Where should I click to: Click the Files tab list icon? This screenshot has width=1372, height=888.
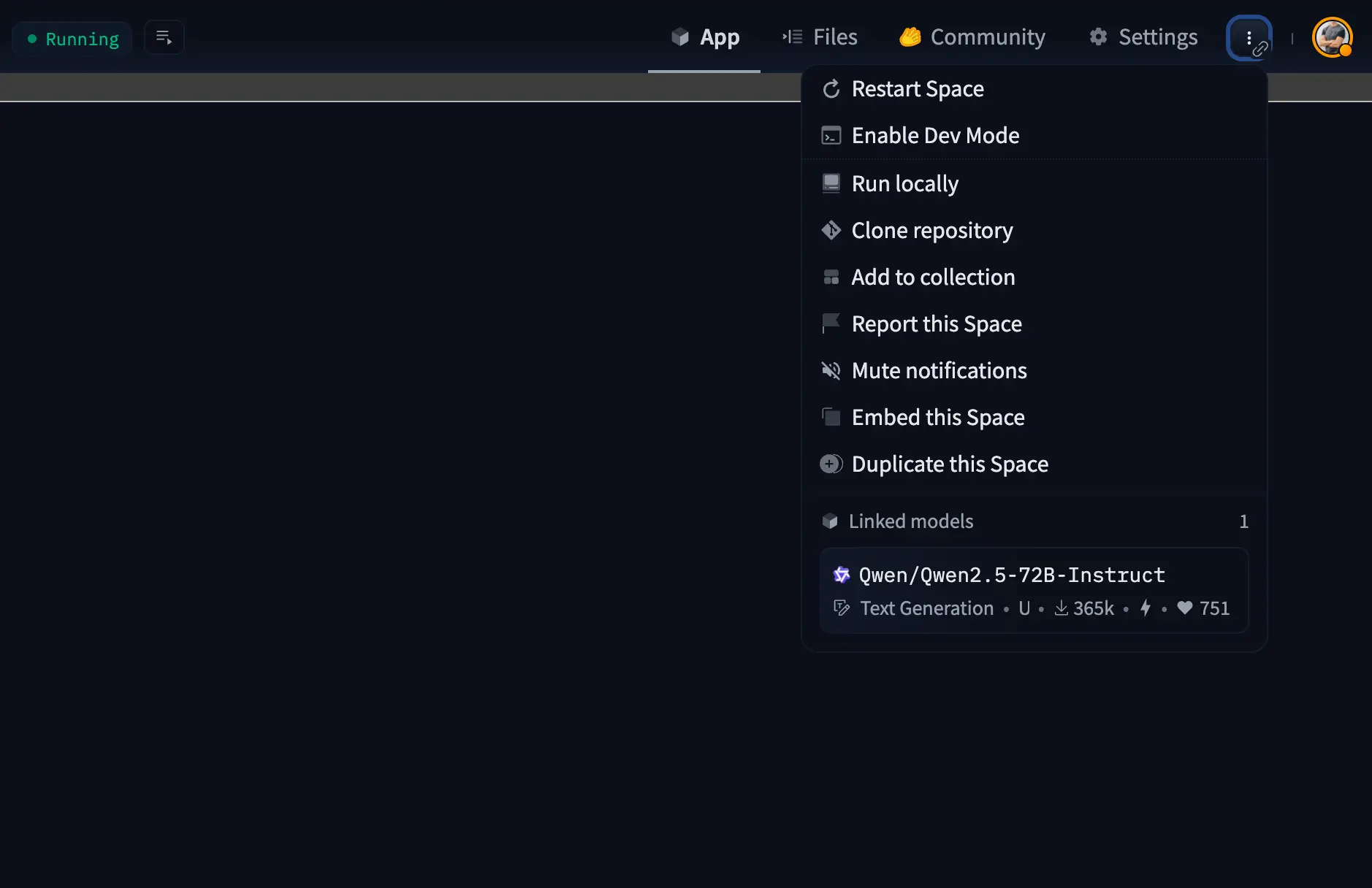(793, 37)
